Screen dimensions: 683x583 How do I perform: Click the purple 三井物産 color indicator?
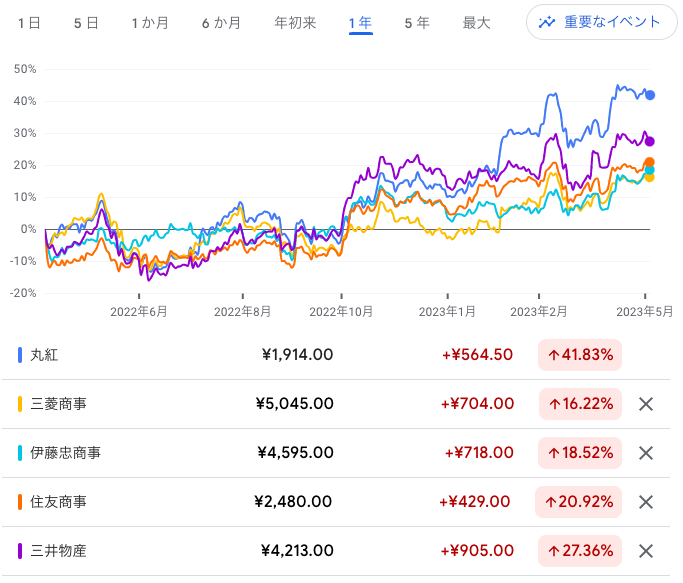[x=20, y=551]
